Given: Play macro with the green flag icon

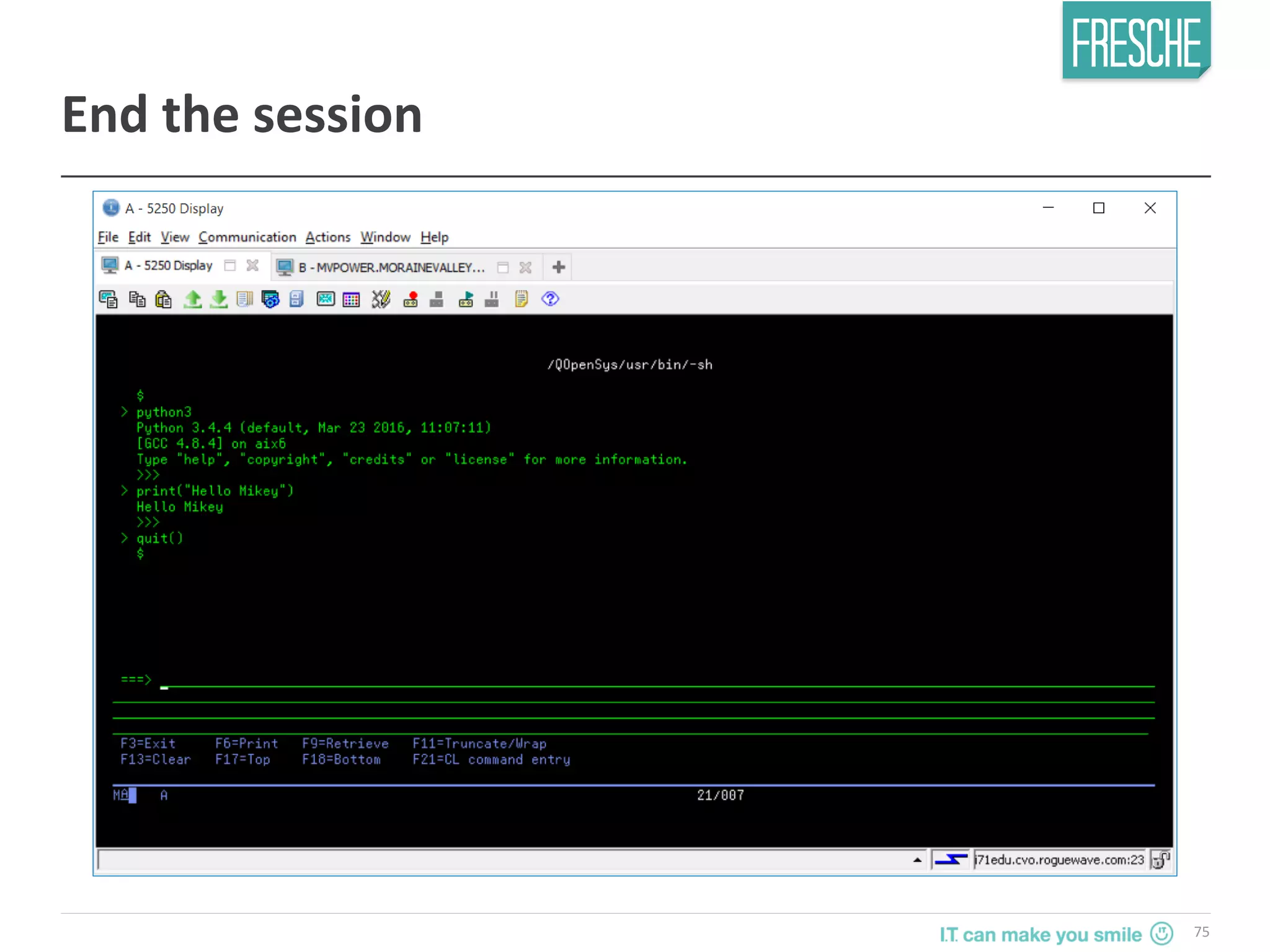Looking at the screenshot, I should (x=466, y=299).
